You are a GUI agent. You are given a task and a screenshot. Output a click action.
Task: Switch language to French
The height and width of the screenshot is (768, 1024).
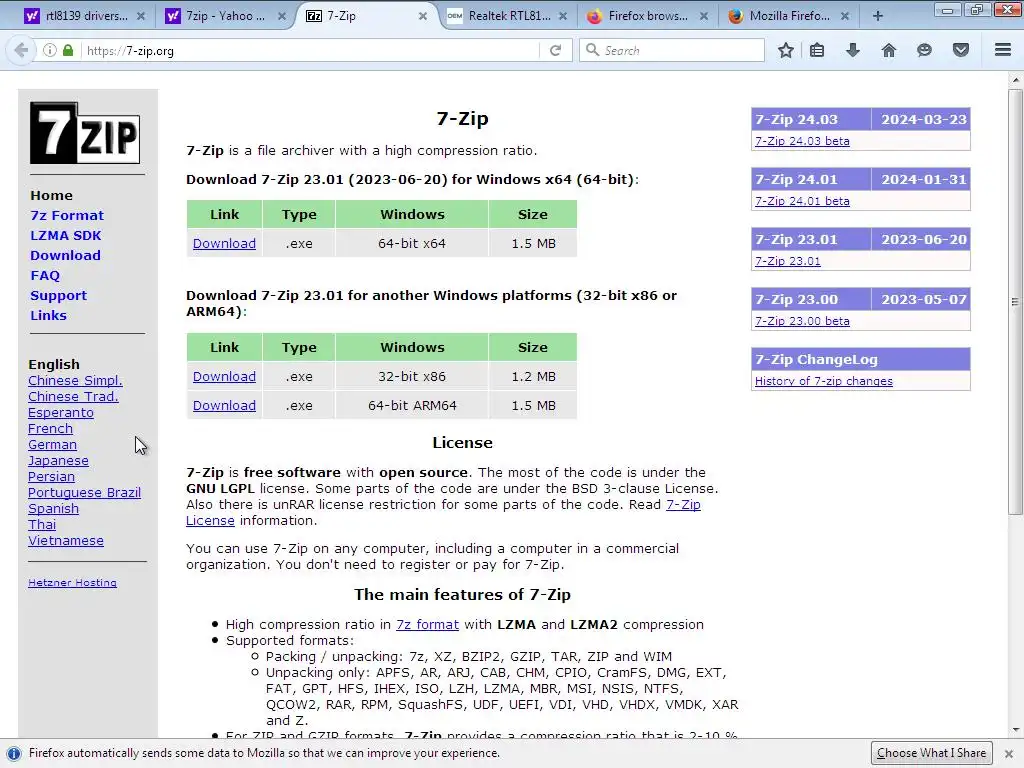tap(50, 428)
